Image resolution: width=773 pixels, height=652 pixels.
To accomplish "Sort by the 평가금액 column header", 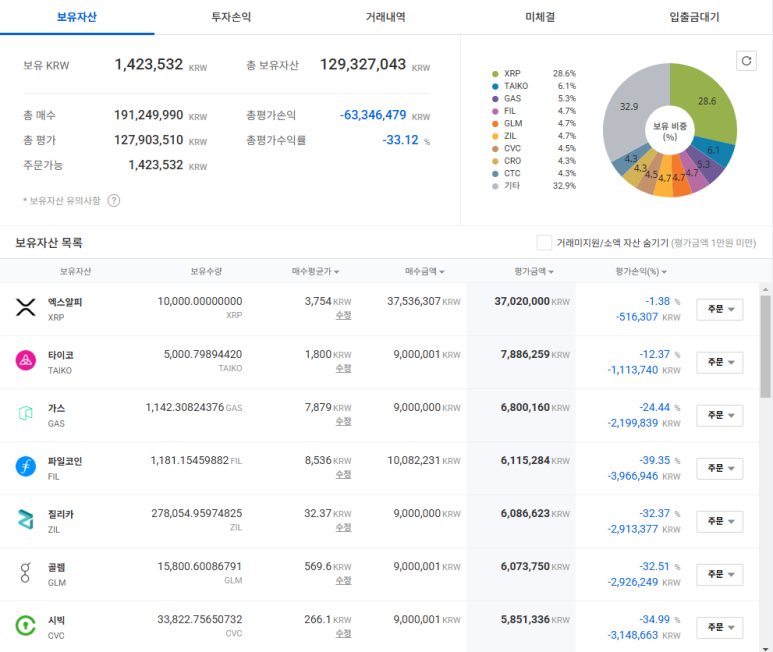I will pos(534,272).
